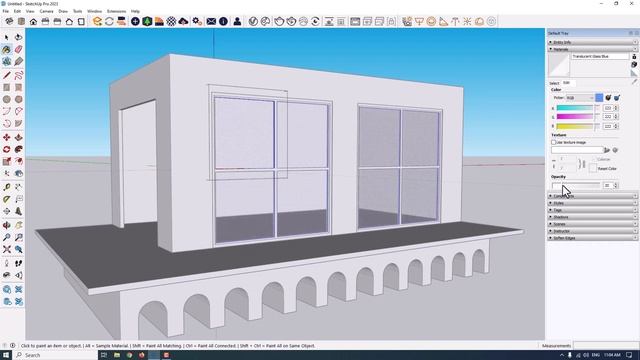Click the envelope icon in top toolbar
Viewport: 640px width, 360px height.
[211, 22]
